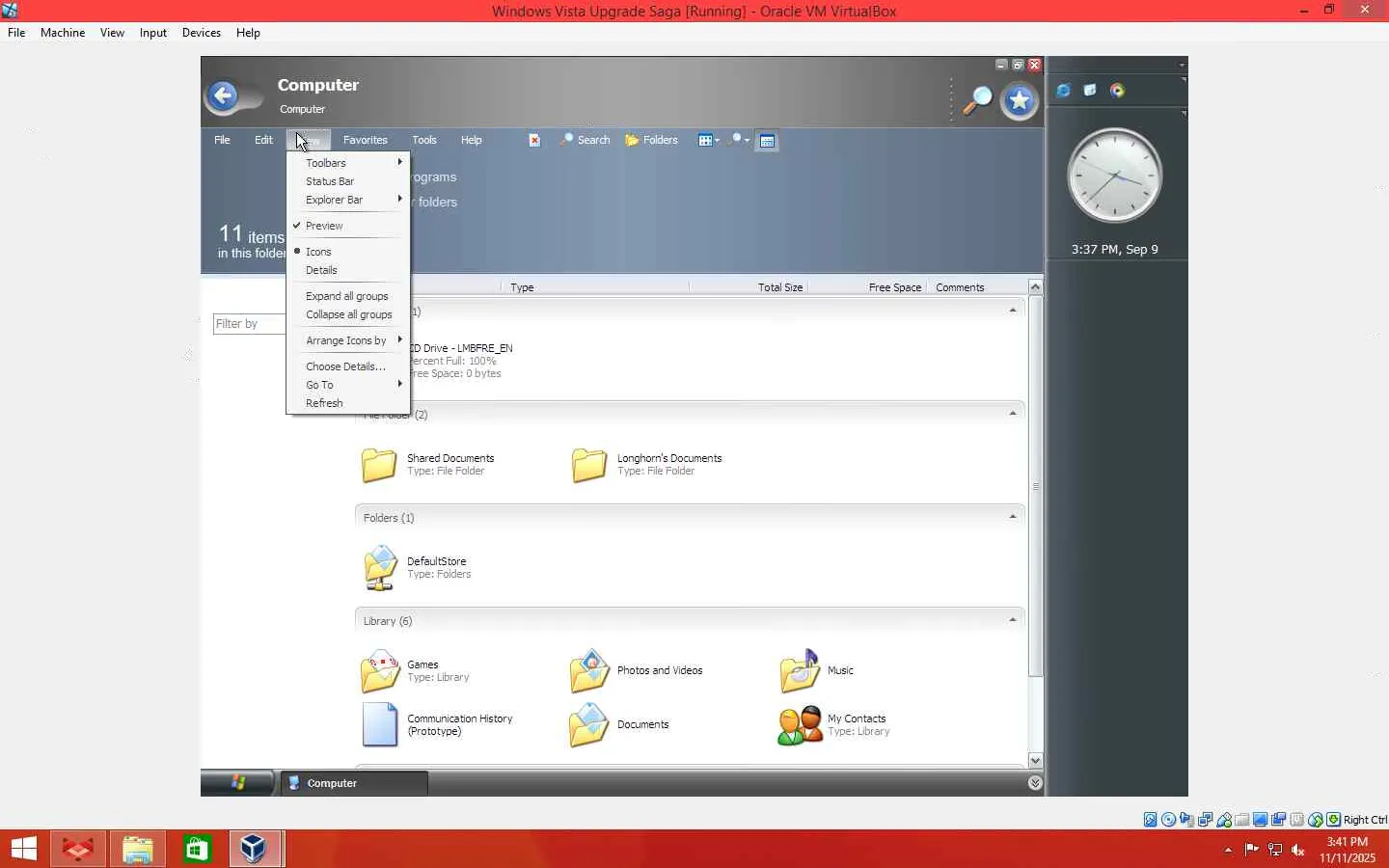Click the VirtualBox hard disk status icon
This screenshot has width=1389, height=868.
pos(1151,820)
